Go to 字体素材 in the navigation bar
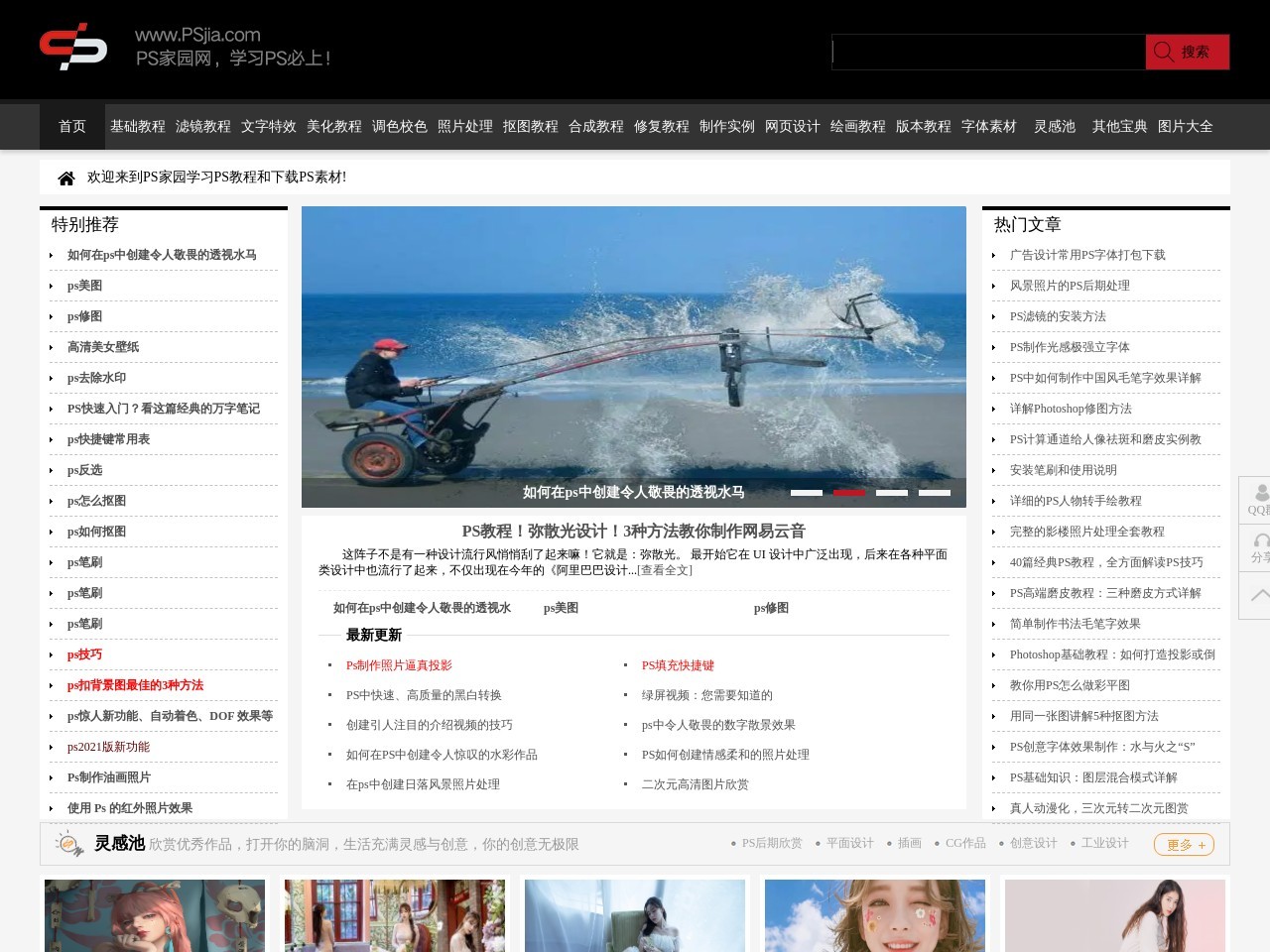Viewport: 1270px width, 952px height. [988, 127]
